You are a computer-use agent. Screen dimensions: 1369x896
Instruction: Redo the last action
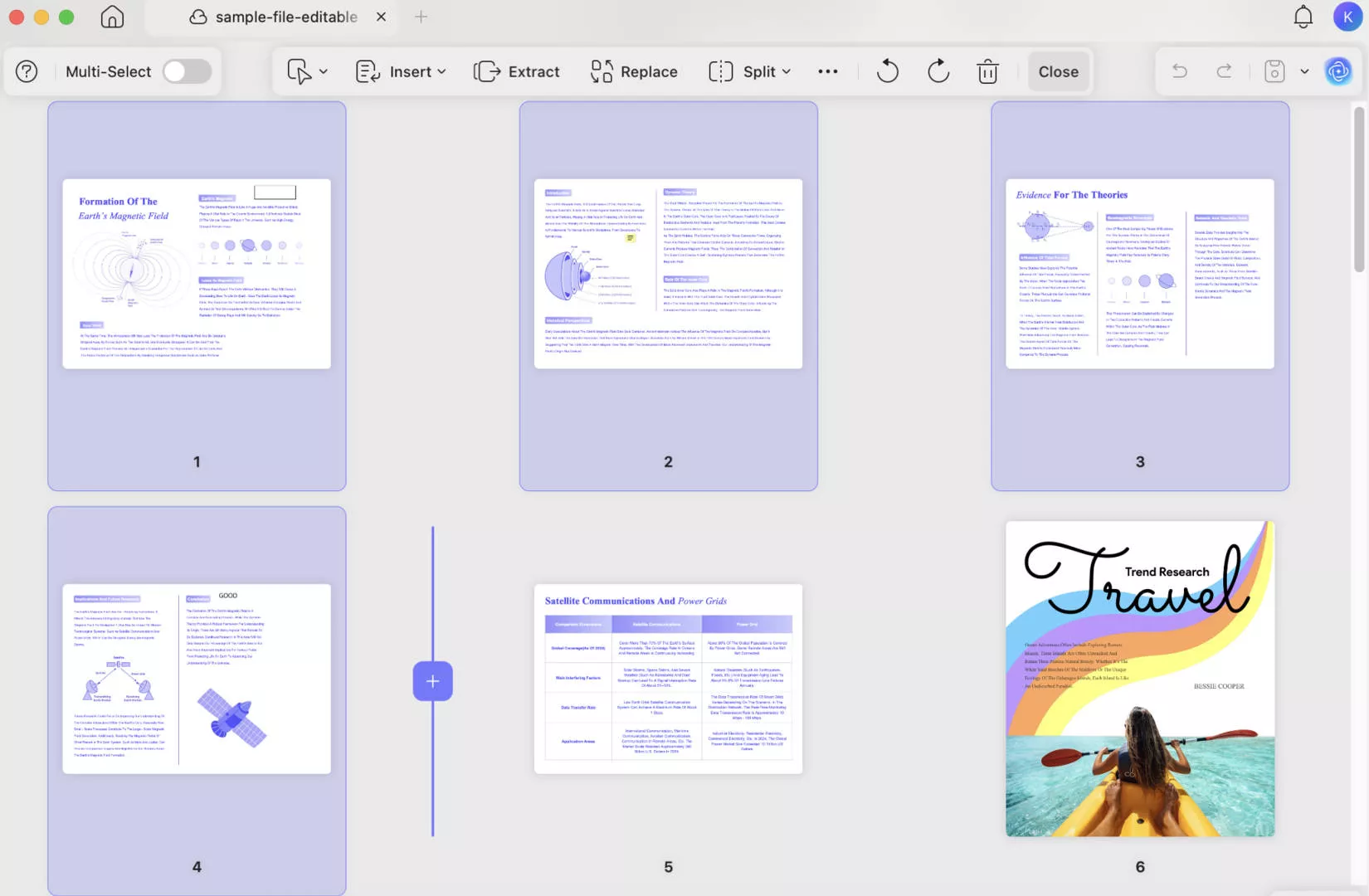pyautogui.click(x=1224, y=71)
